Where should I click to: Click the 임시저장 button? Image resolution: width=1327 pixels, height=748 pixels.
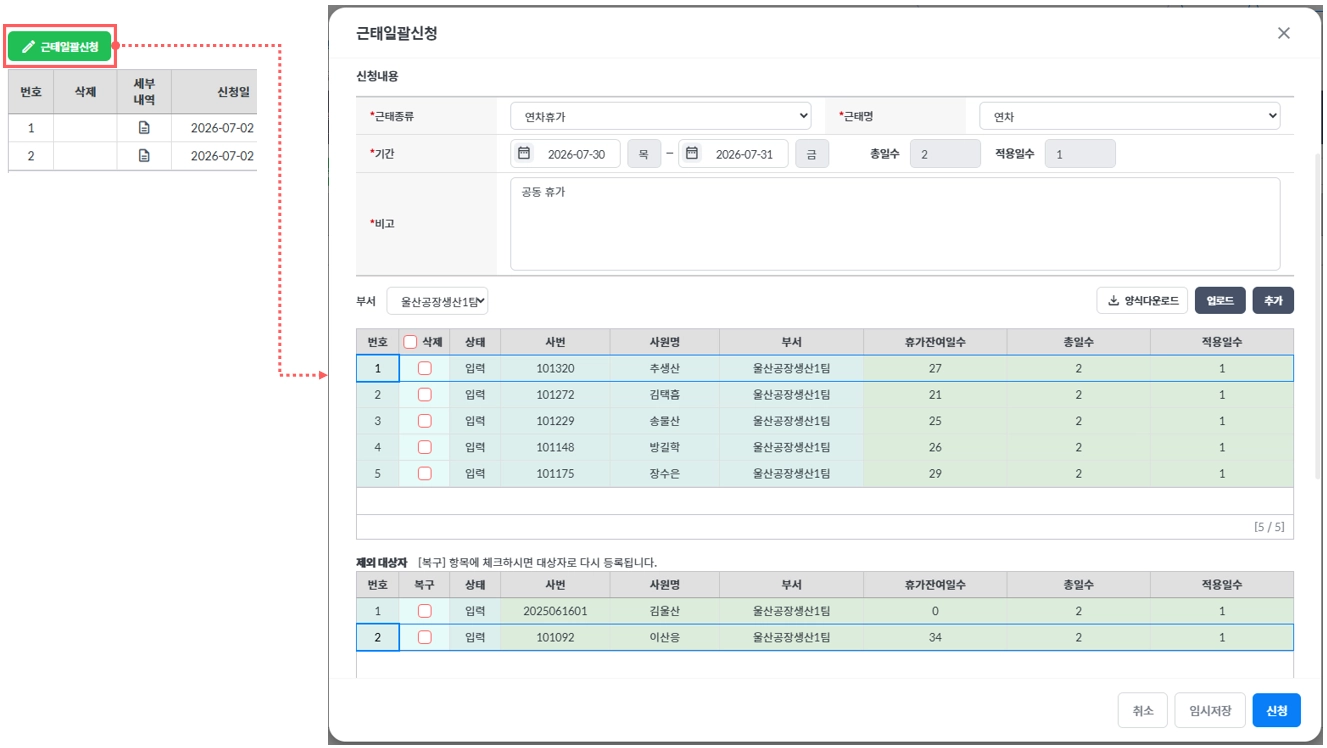point(1210,710)
